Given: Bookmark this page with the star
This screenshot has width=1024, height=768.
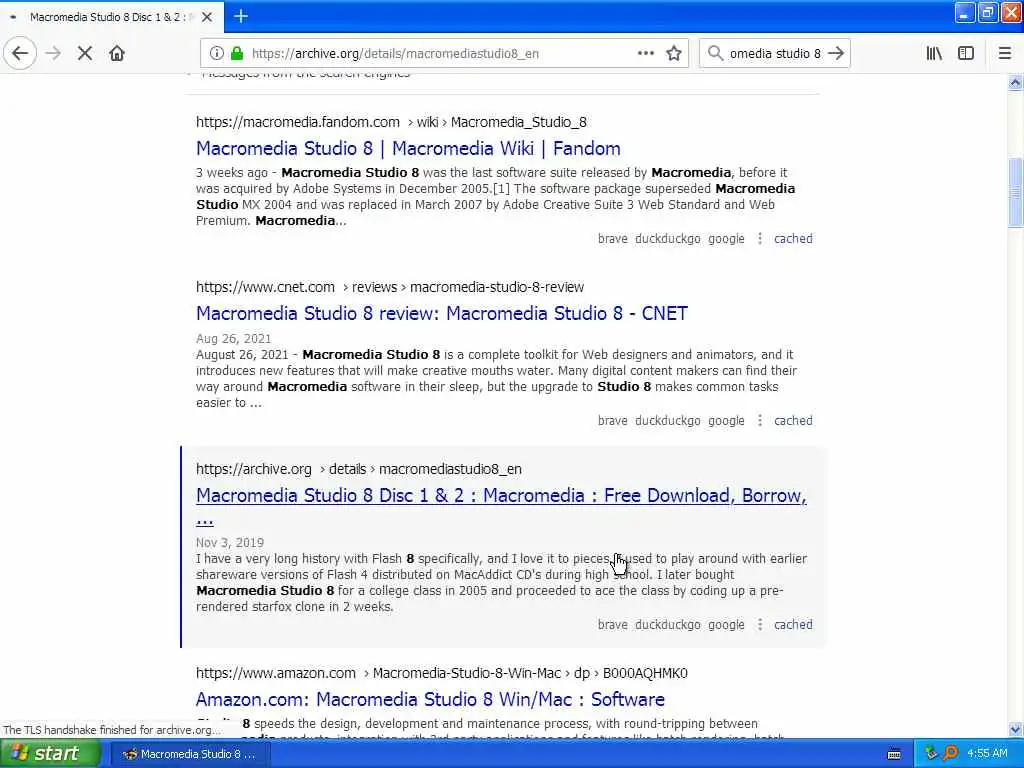Looking at the screenshot, I should (674, 54).
